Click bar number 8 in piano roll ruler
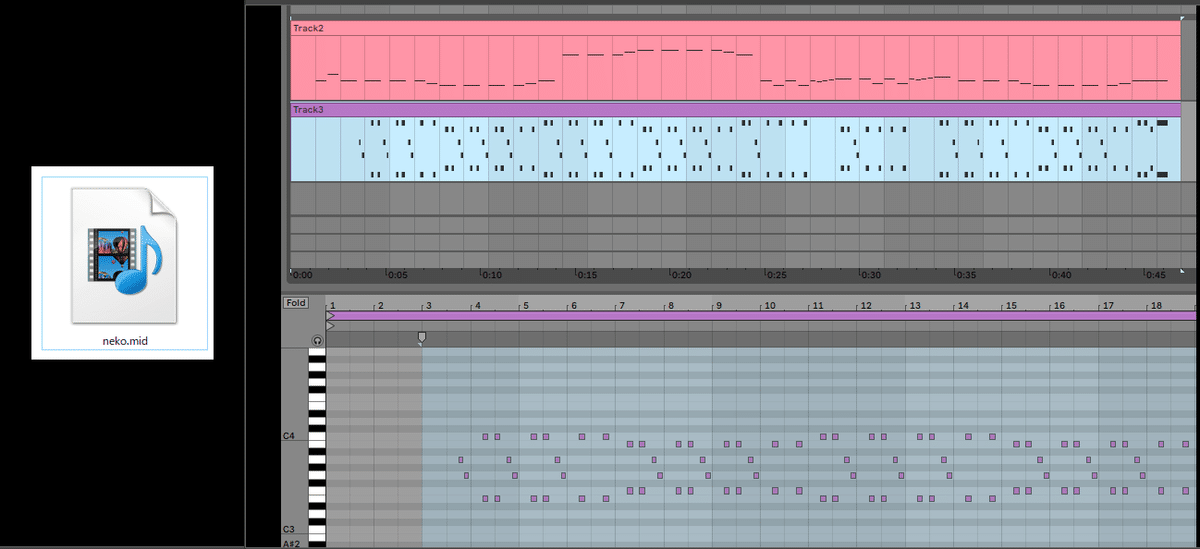Image resolution: width=1200 pixels, height=549 pixels. 671,304
